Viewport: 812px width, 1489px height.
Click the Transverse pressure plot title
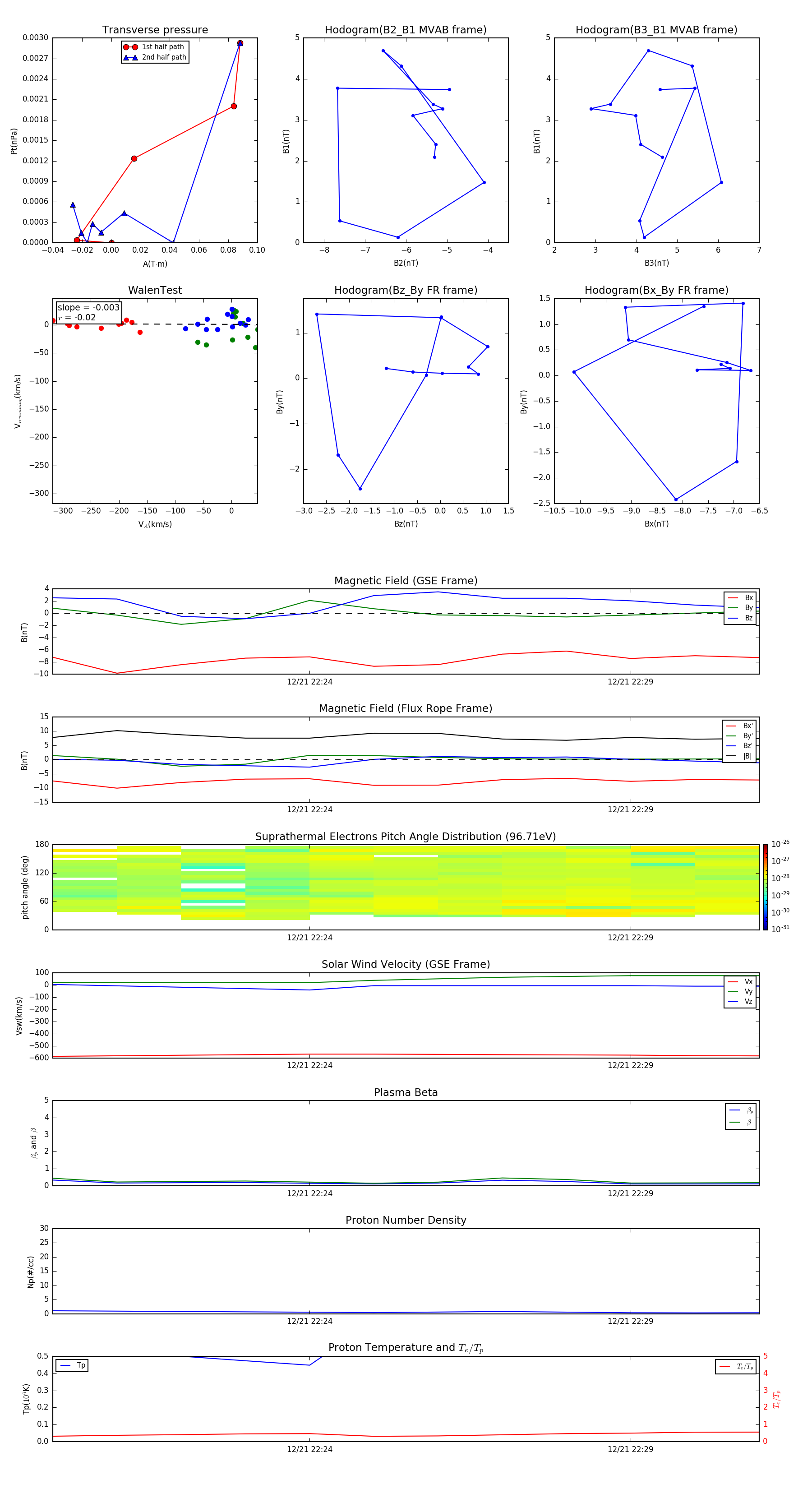pos(155,30)
